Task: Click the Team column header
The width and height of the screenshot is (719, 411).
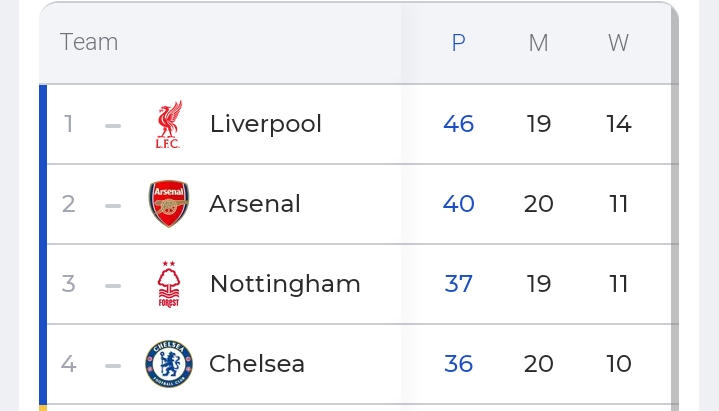Action: tap(89, 42)
